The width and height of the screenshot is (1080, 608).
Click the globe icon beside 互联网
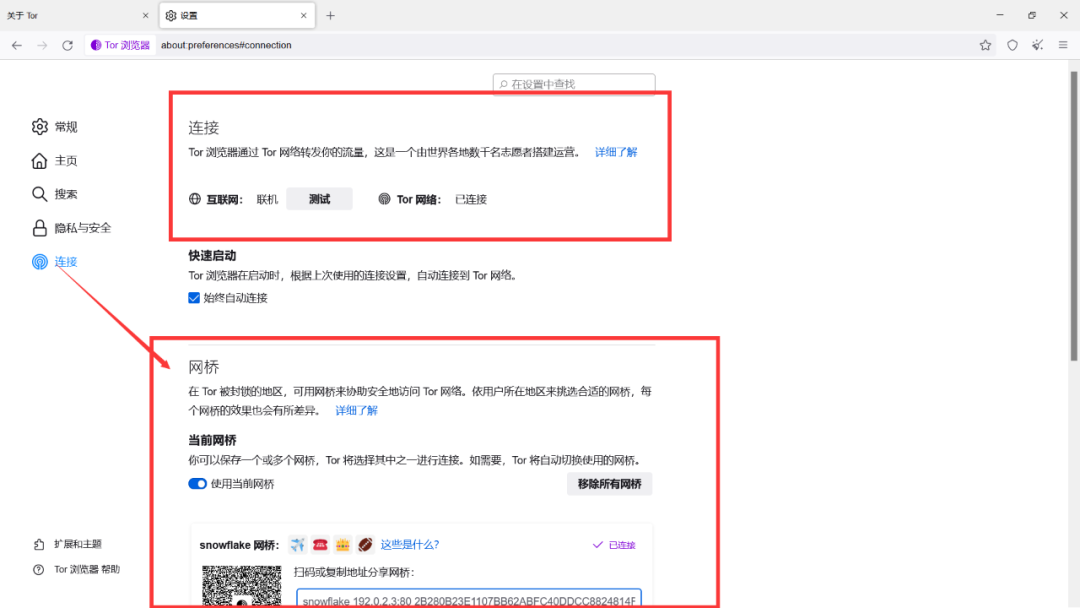pos(195,199)
